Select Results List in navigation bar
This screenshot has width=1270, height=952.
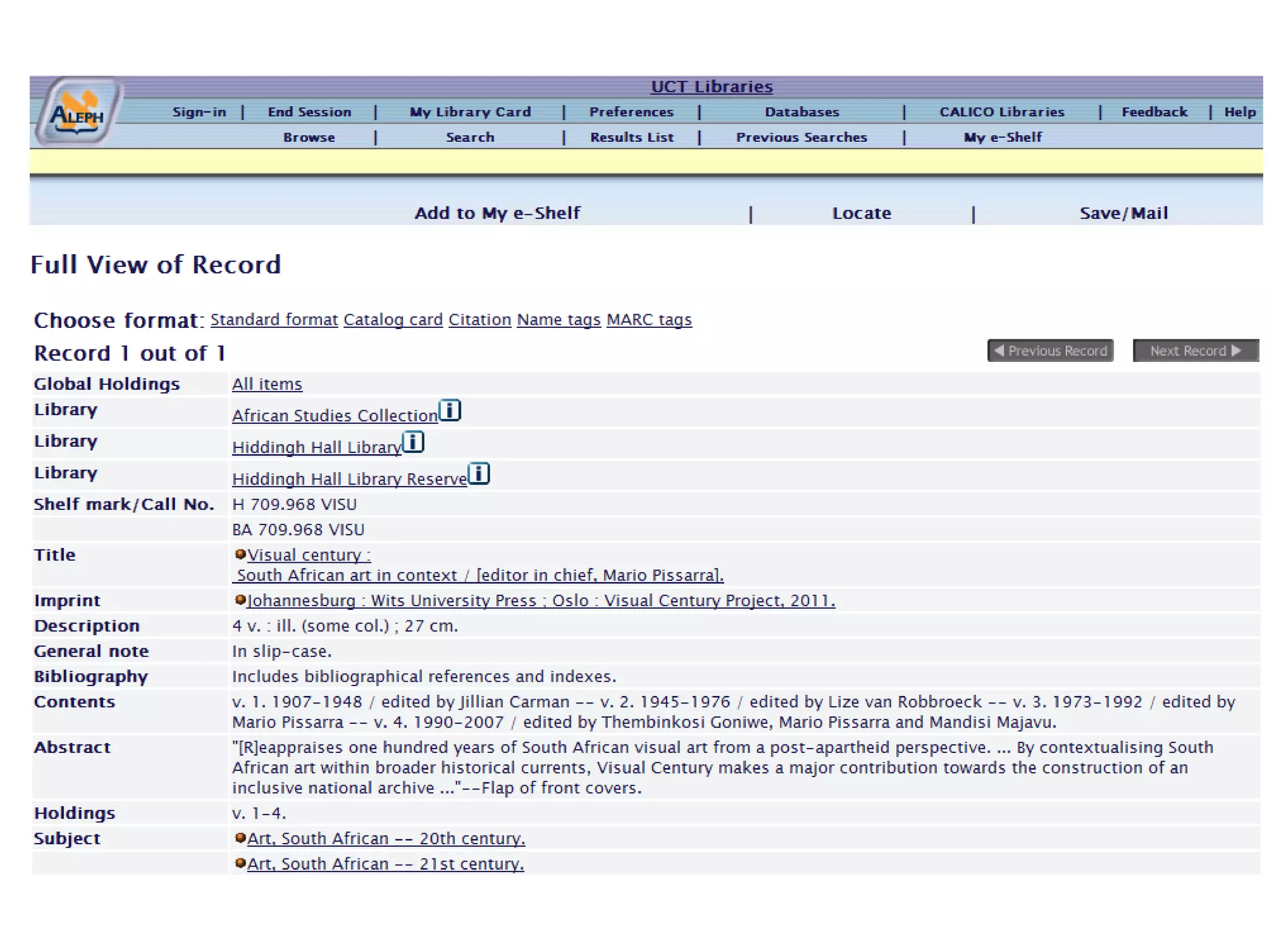pos(631,138)
